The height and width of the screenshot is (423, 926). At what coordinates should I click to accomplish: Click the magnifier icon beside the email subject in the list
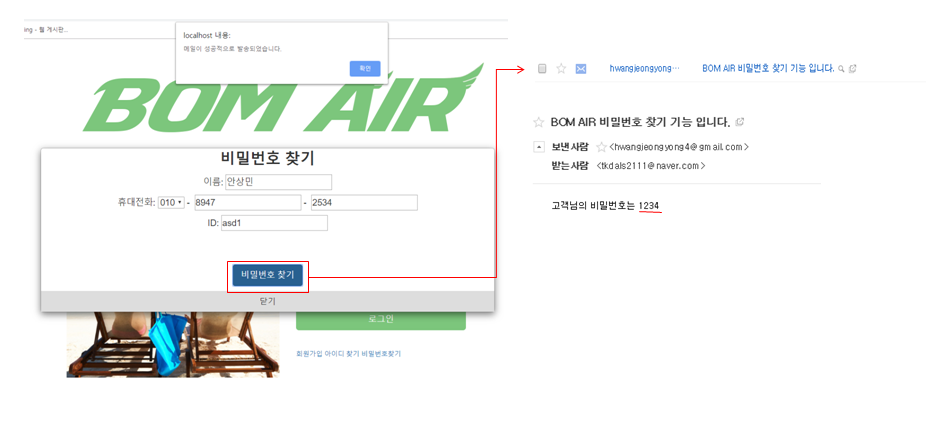(x=841, y=69)
